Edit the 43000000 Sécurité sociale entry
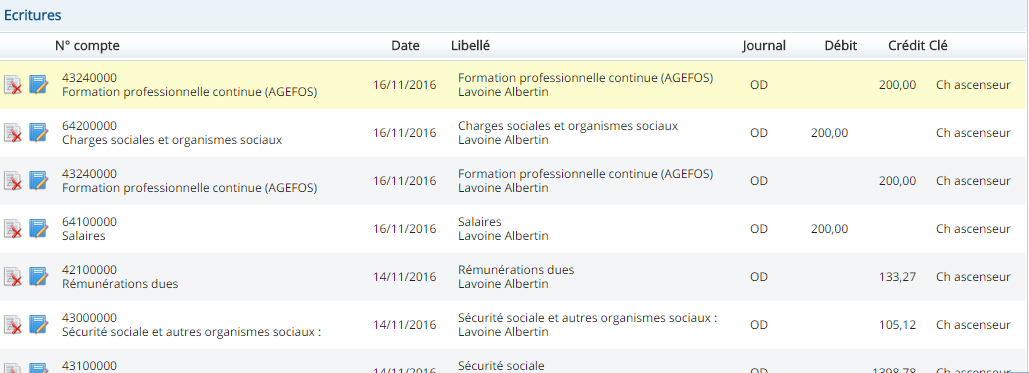 tap(39, 324)
